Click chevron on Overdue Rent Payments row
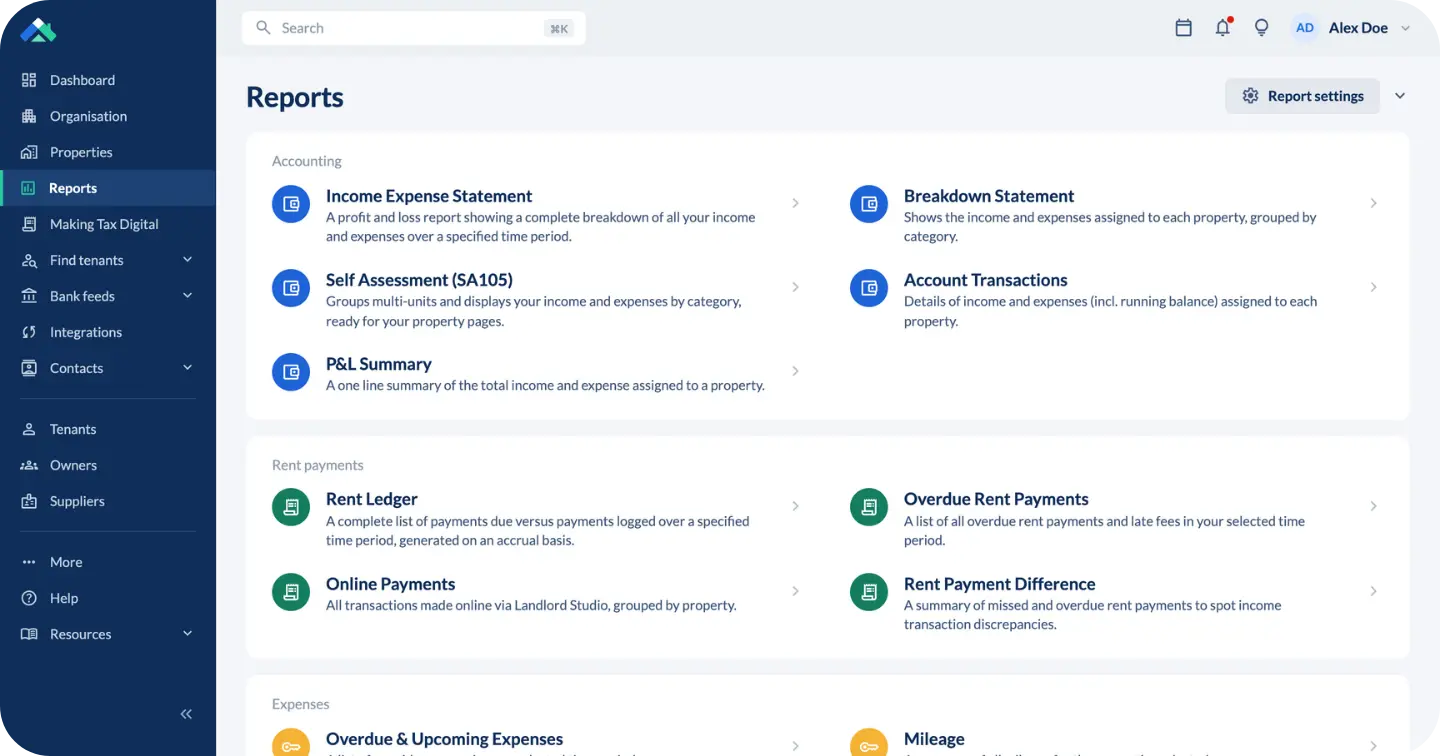The height and width of the screenshot is (756, 1440). [x=1374, y=506]
